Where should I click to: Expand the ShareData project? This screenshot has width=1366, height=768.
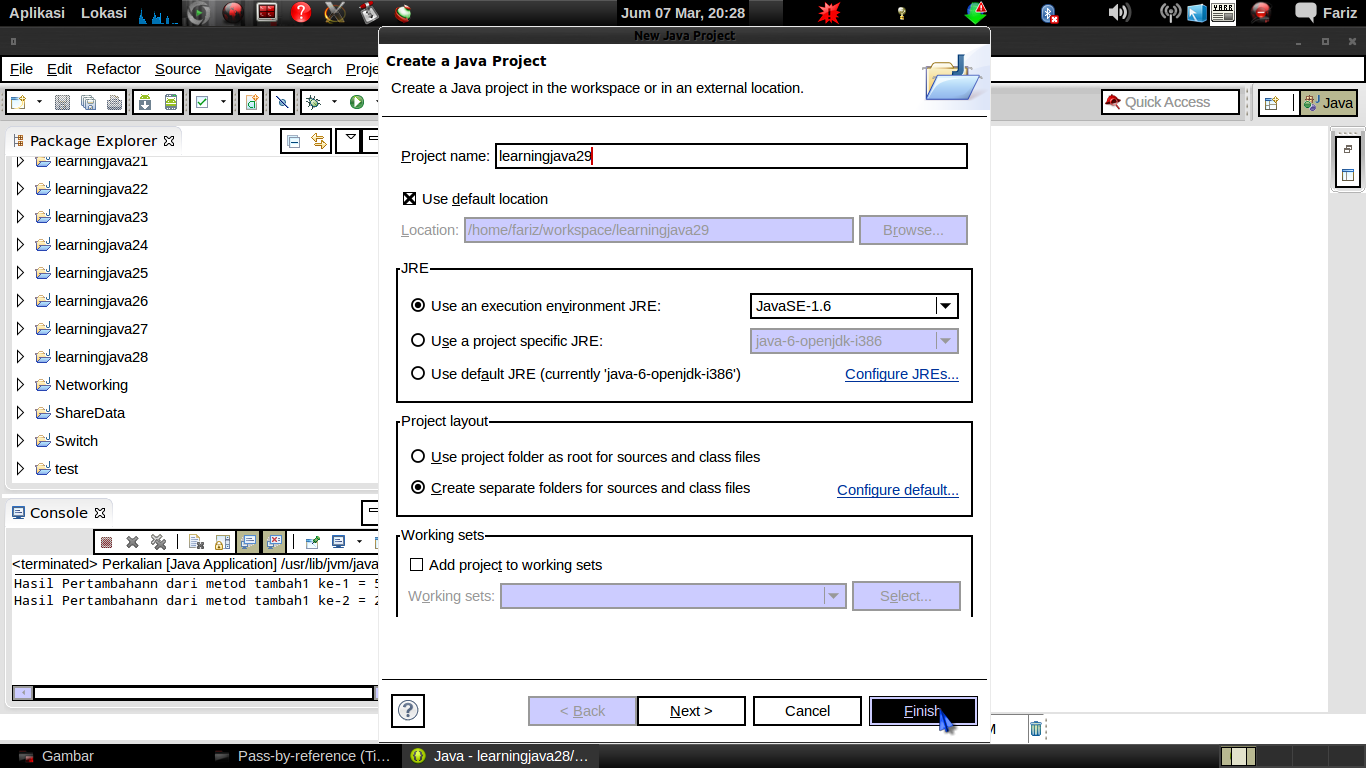(19, 412)
